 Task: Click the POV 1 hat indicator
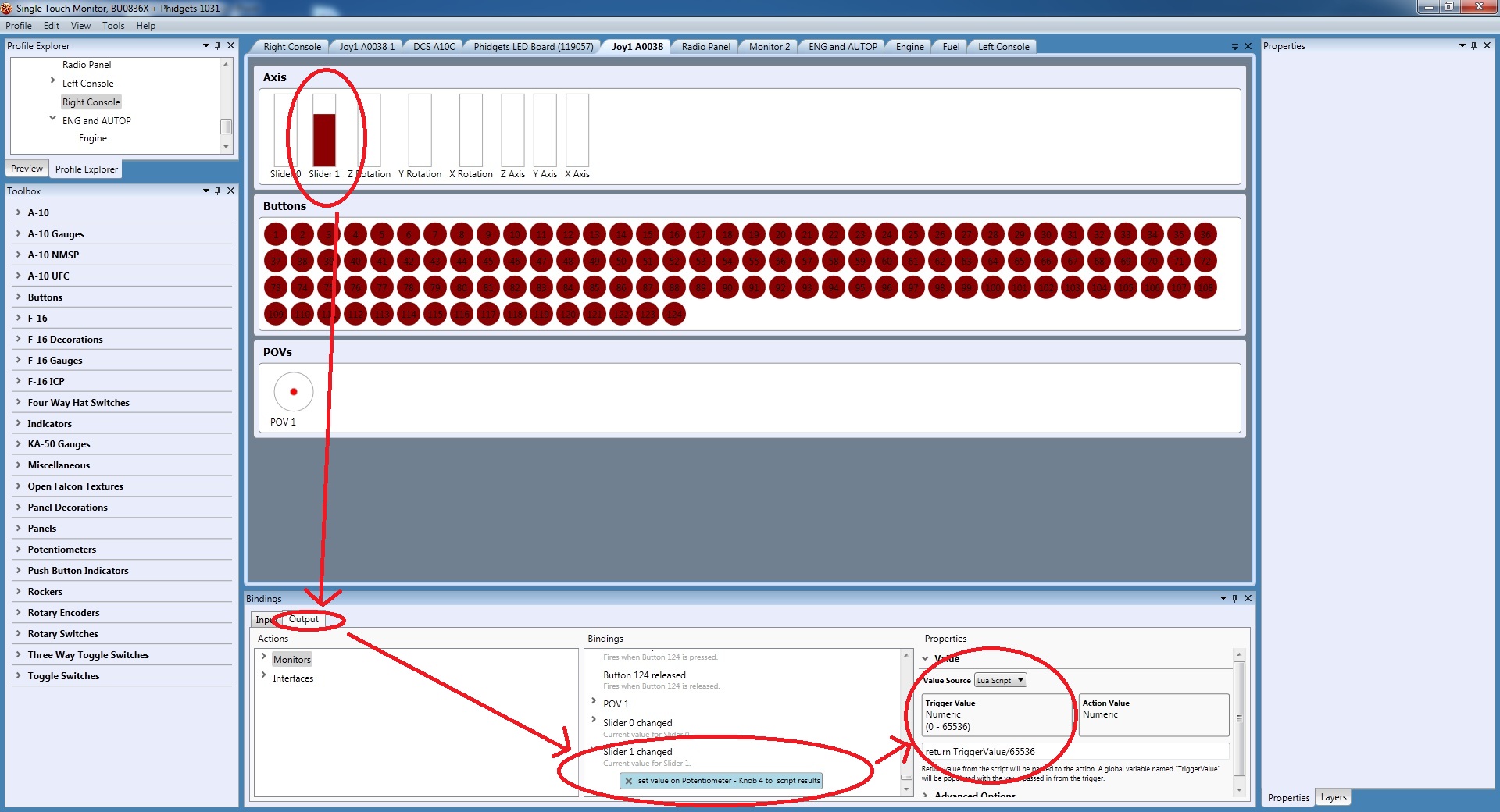point(294,392)
